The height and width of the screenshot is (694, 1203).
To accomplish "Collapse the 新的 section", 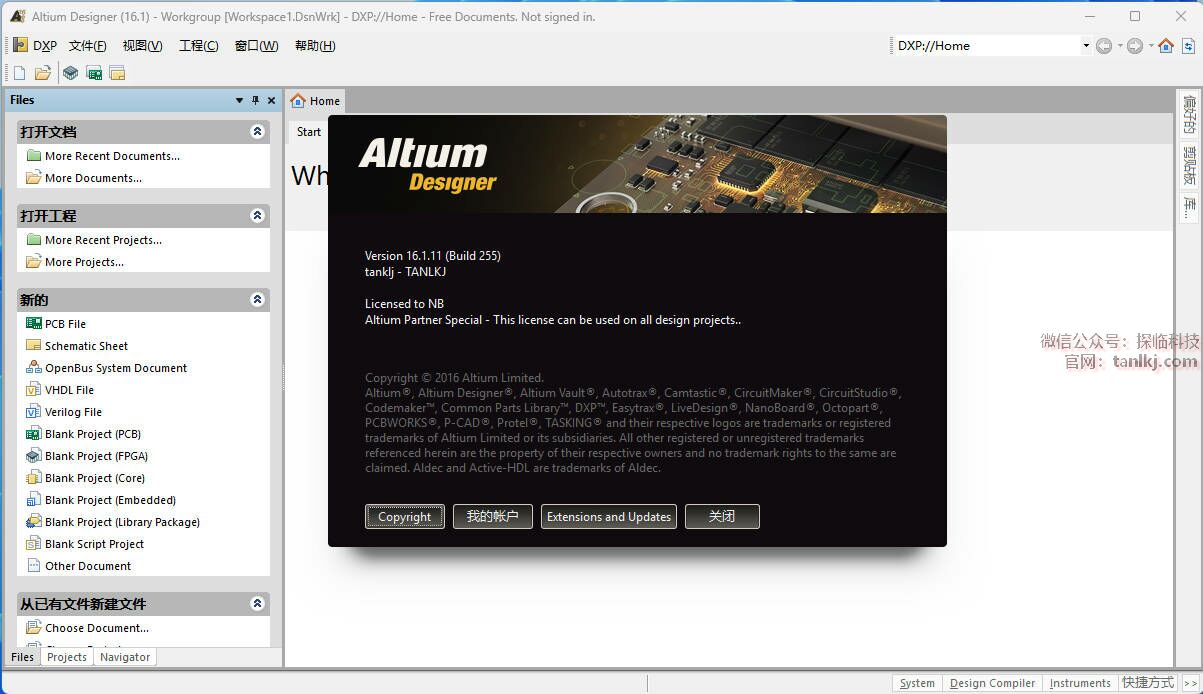I will pos(257,300).
